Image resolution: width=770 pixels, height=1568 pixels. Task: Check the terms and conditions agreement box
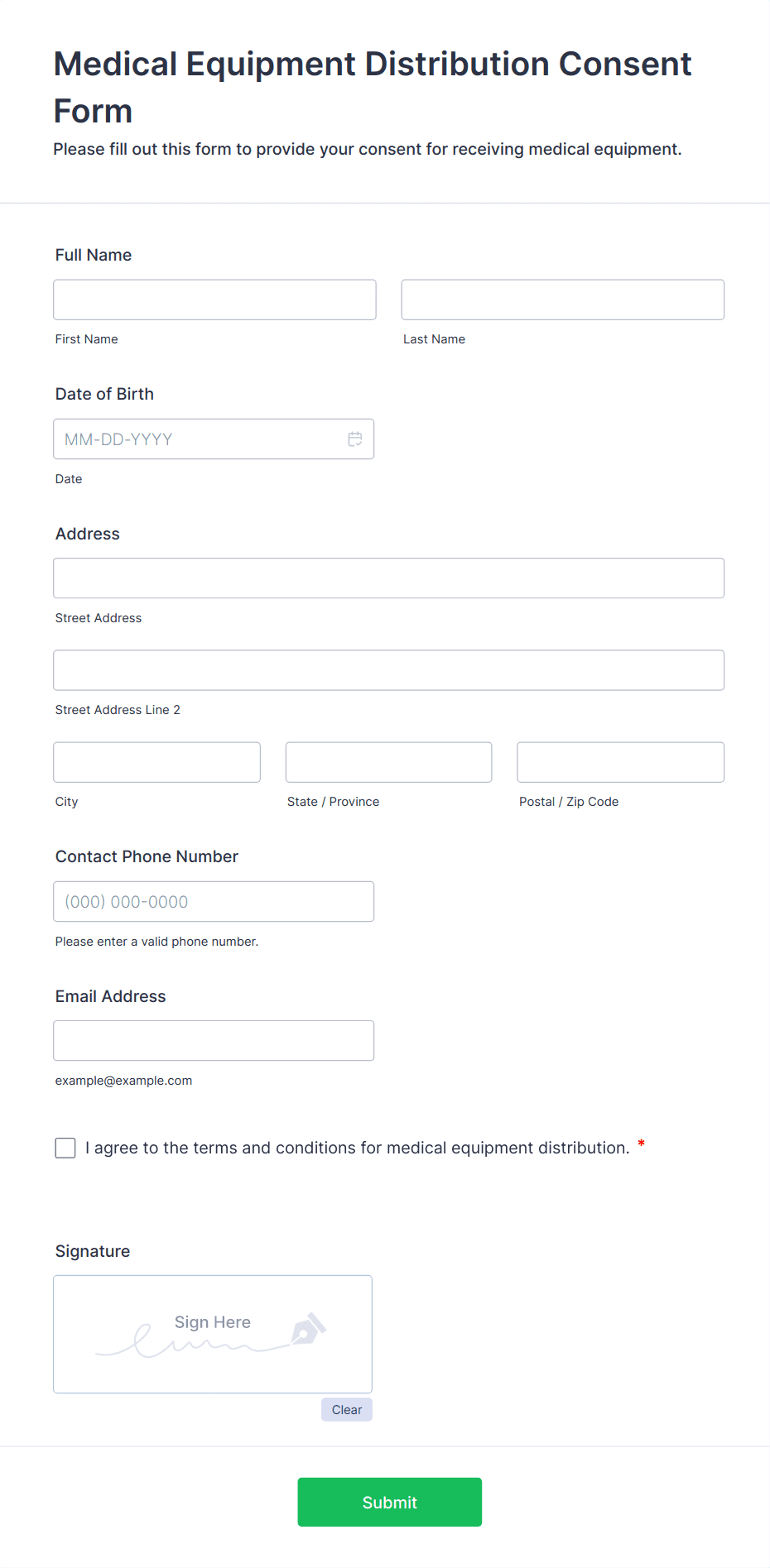pos(65,1148)
